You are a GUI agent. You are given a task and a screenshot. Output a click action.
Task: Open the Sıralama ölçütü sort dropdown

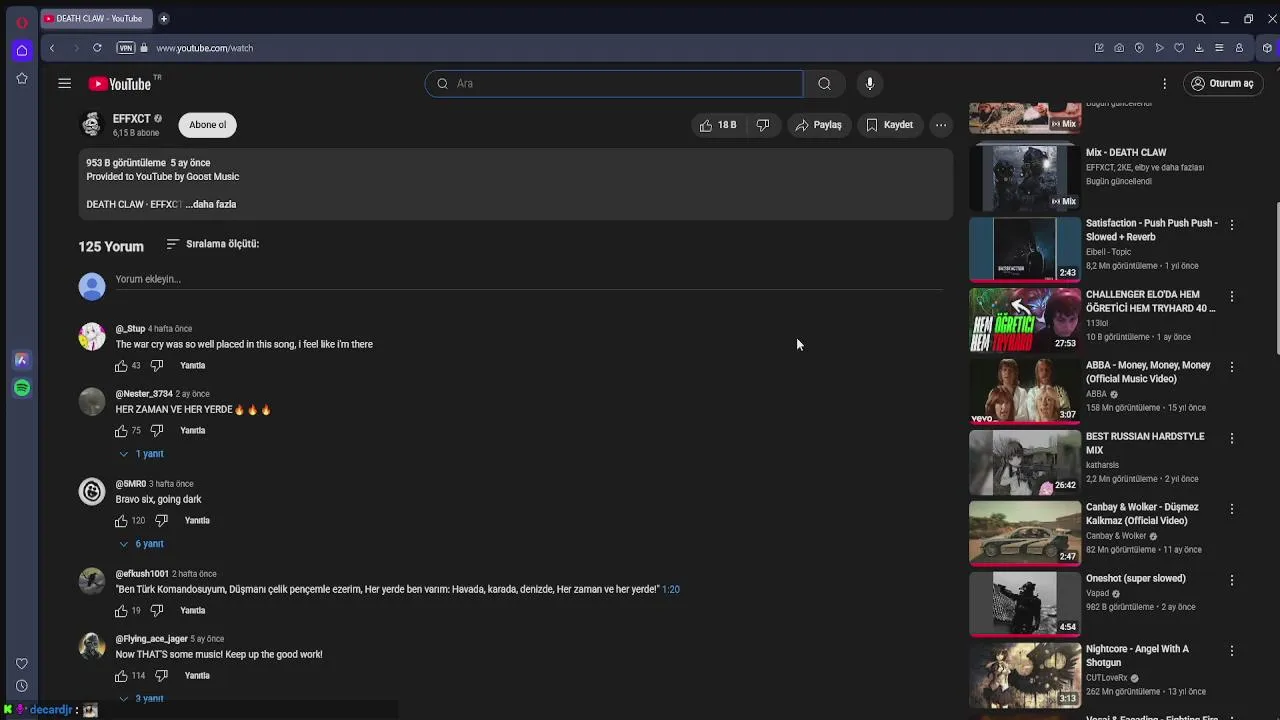pyautogui.click(x=212, y=244)
